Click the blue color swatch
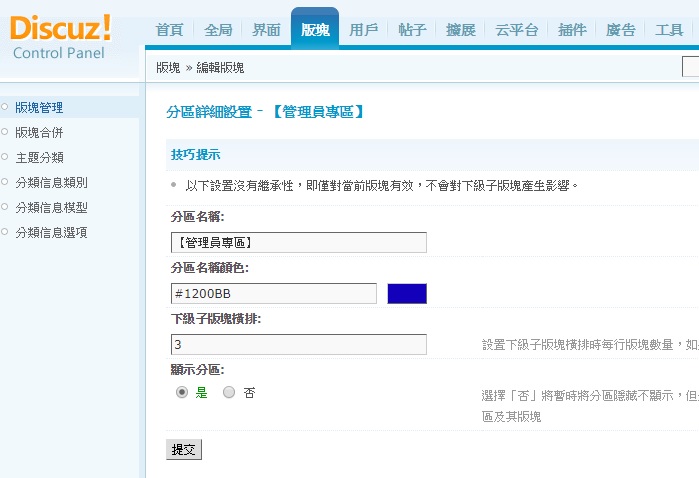699x478 pixels. pos(407,293)
